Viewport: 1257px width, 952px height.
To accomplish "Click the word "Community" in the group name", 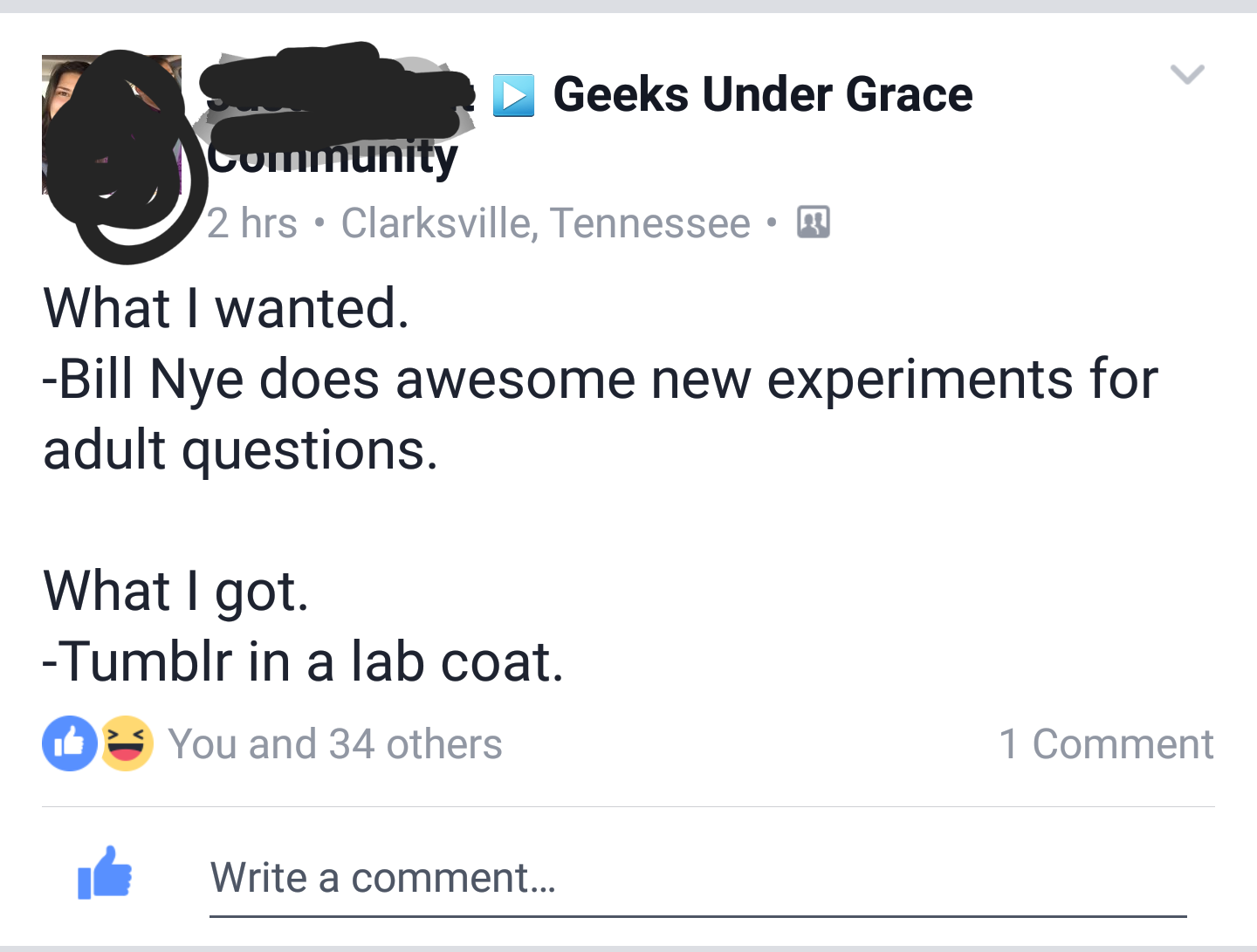I will (333, 159).
